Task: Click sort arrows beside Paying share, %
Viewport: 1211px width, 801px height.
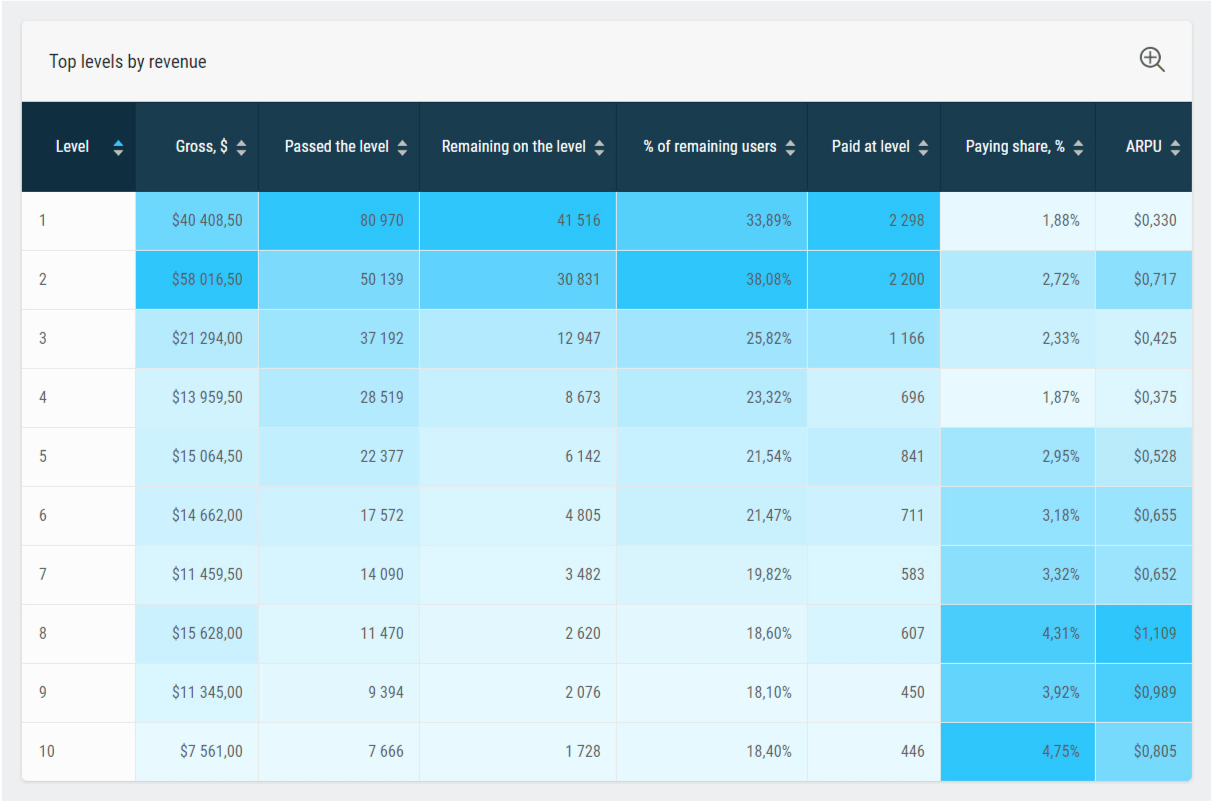Action: point(1078,148)
